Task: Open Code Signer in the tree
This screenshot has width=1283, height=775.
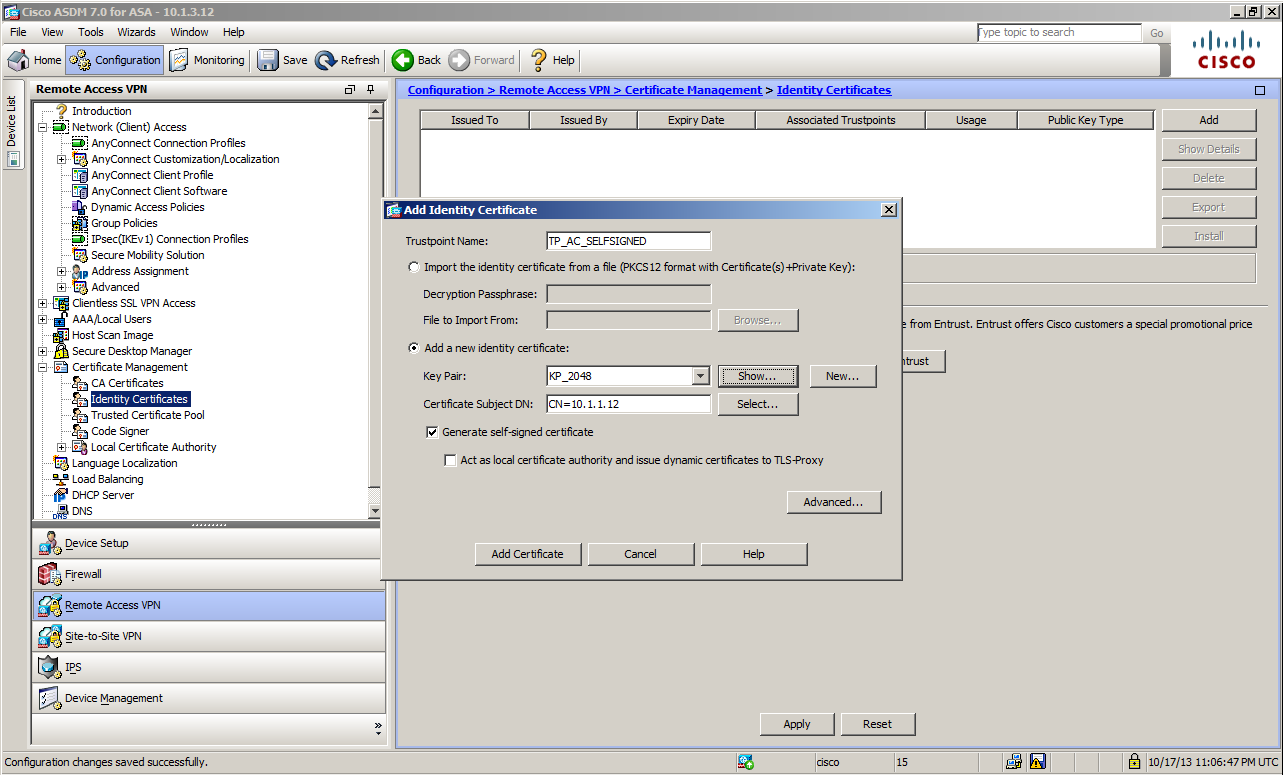Action: click(x=120, y=431)
